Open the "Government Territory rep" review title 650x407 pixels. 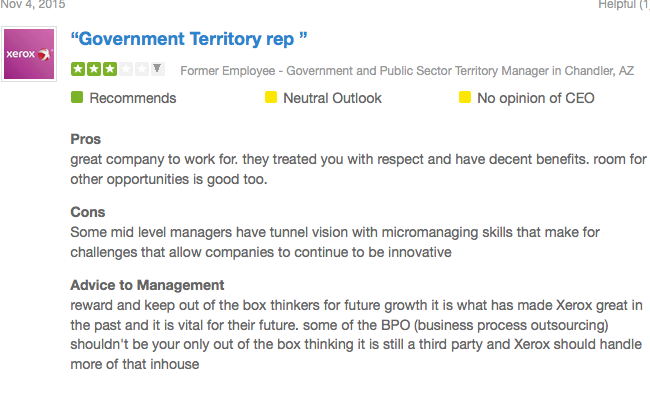(189, 39)
